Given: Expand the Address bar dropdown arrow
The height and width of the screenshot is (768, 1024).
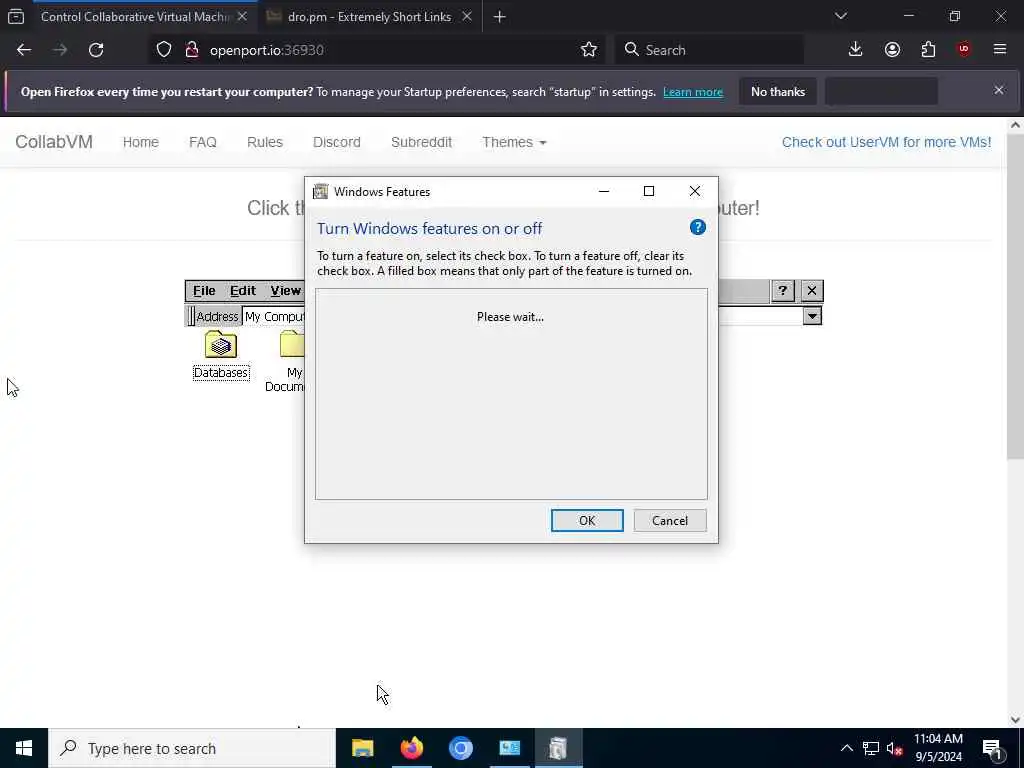Looking at the screenshot, I should coord(812,316).
